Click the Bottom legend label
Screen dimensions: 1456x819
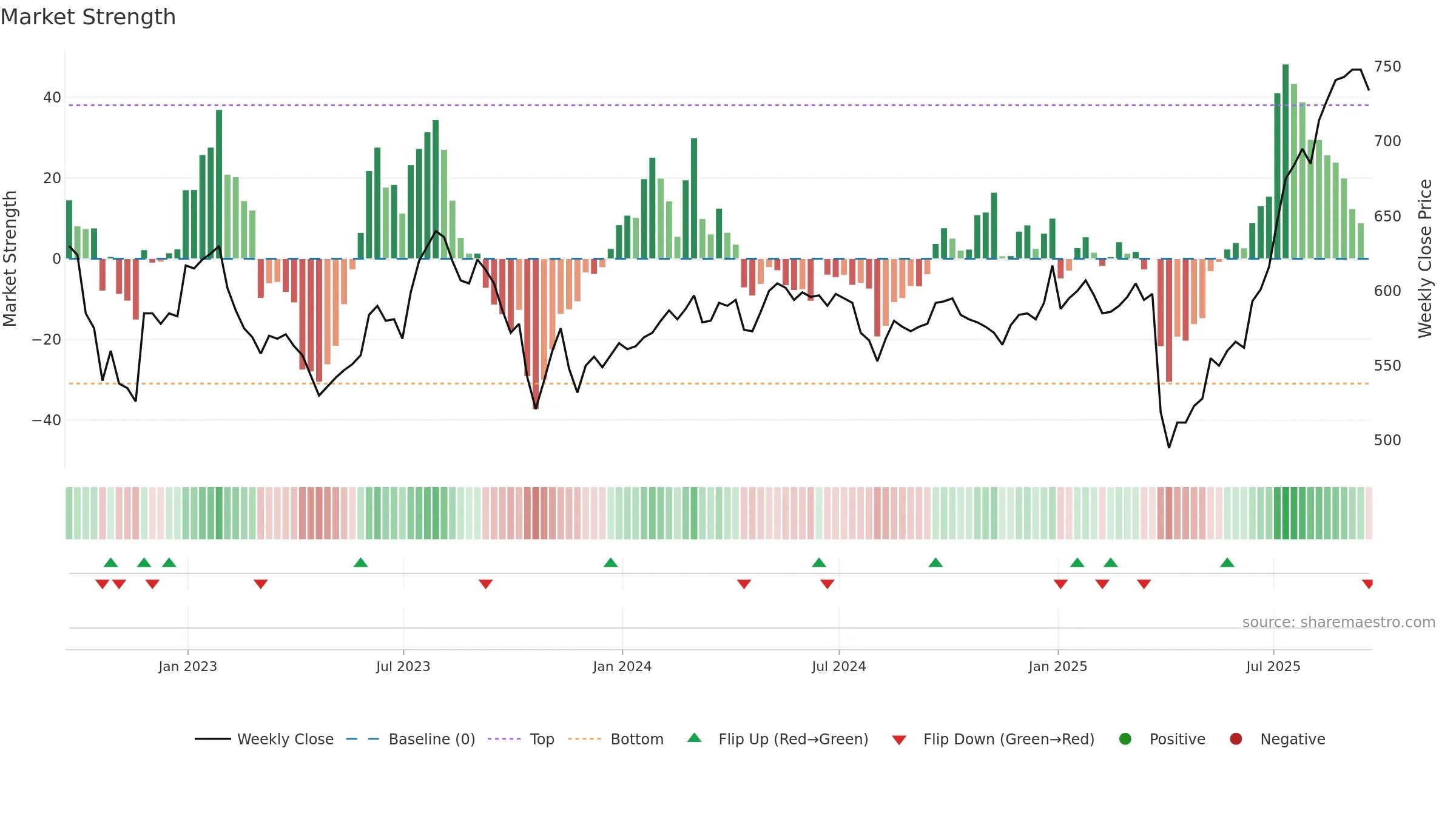pos(637,739)
